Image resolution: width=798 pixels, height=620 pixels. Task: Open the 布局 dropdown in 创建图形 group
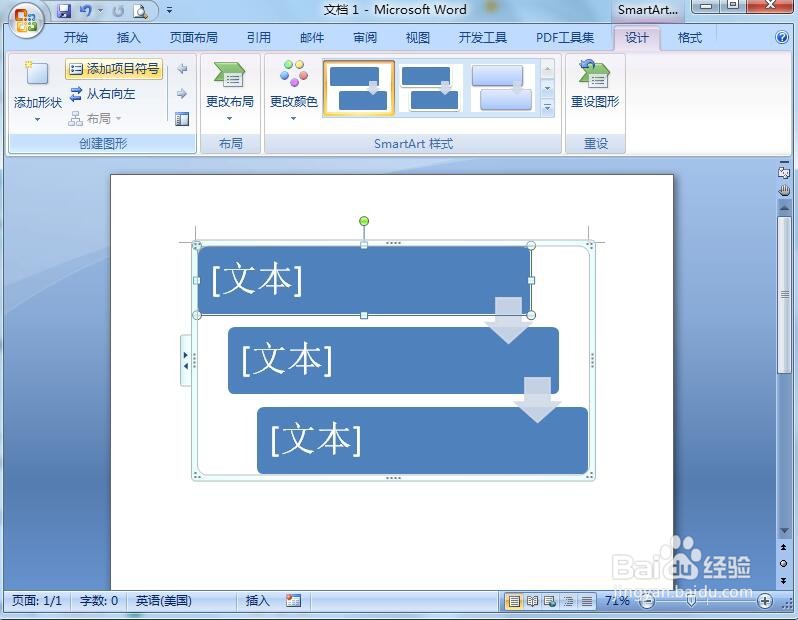[x=95, y=119]
